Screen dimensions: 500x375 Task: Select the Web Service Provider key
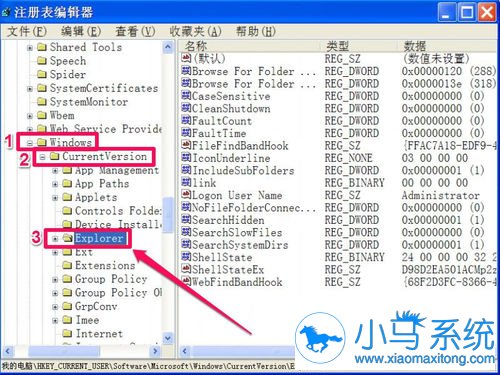(106, 129)
